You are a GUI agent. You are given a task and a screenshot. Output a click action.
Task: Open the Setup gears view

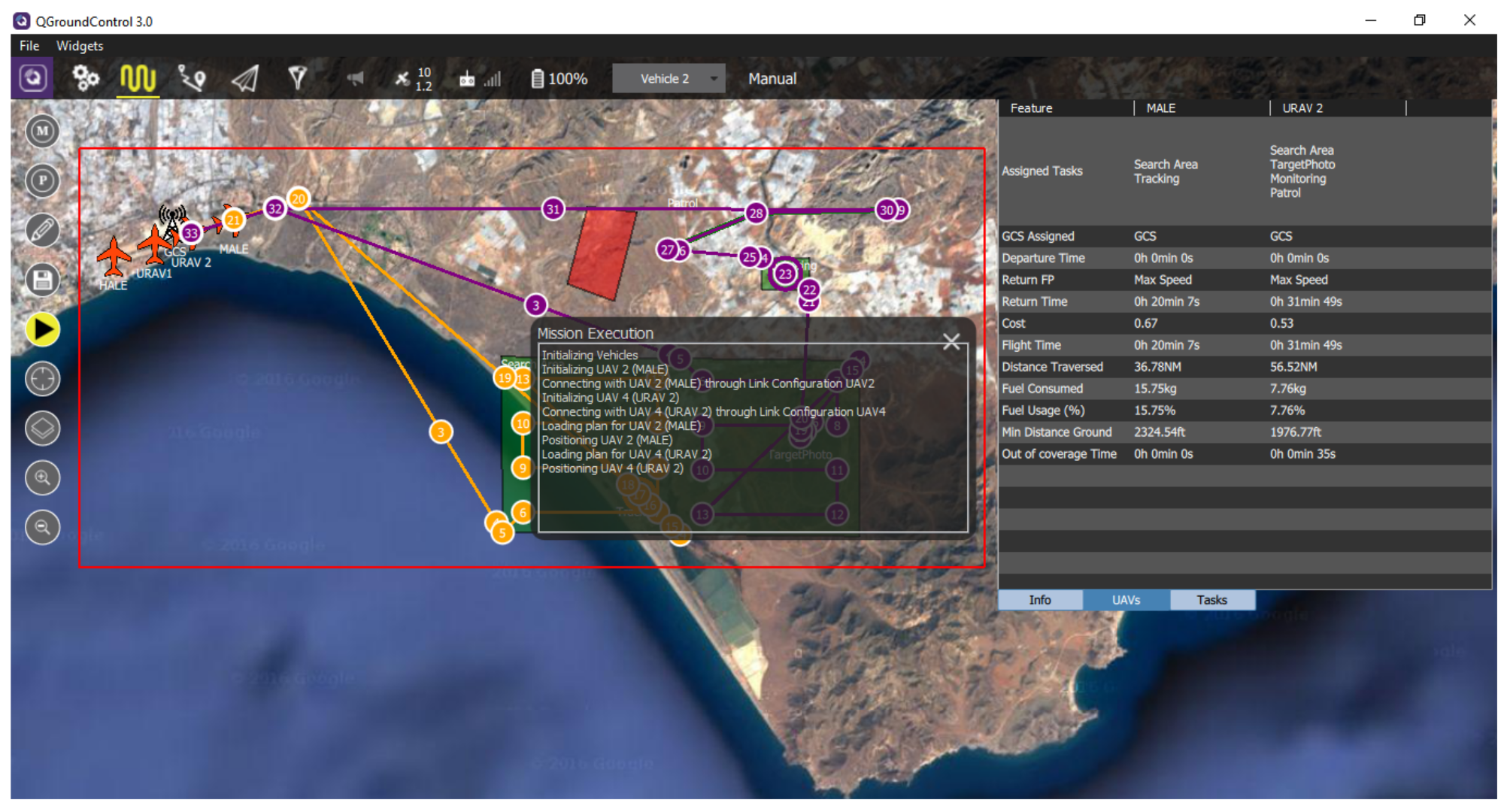[85, 78]
